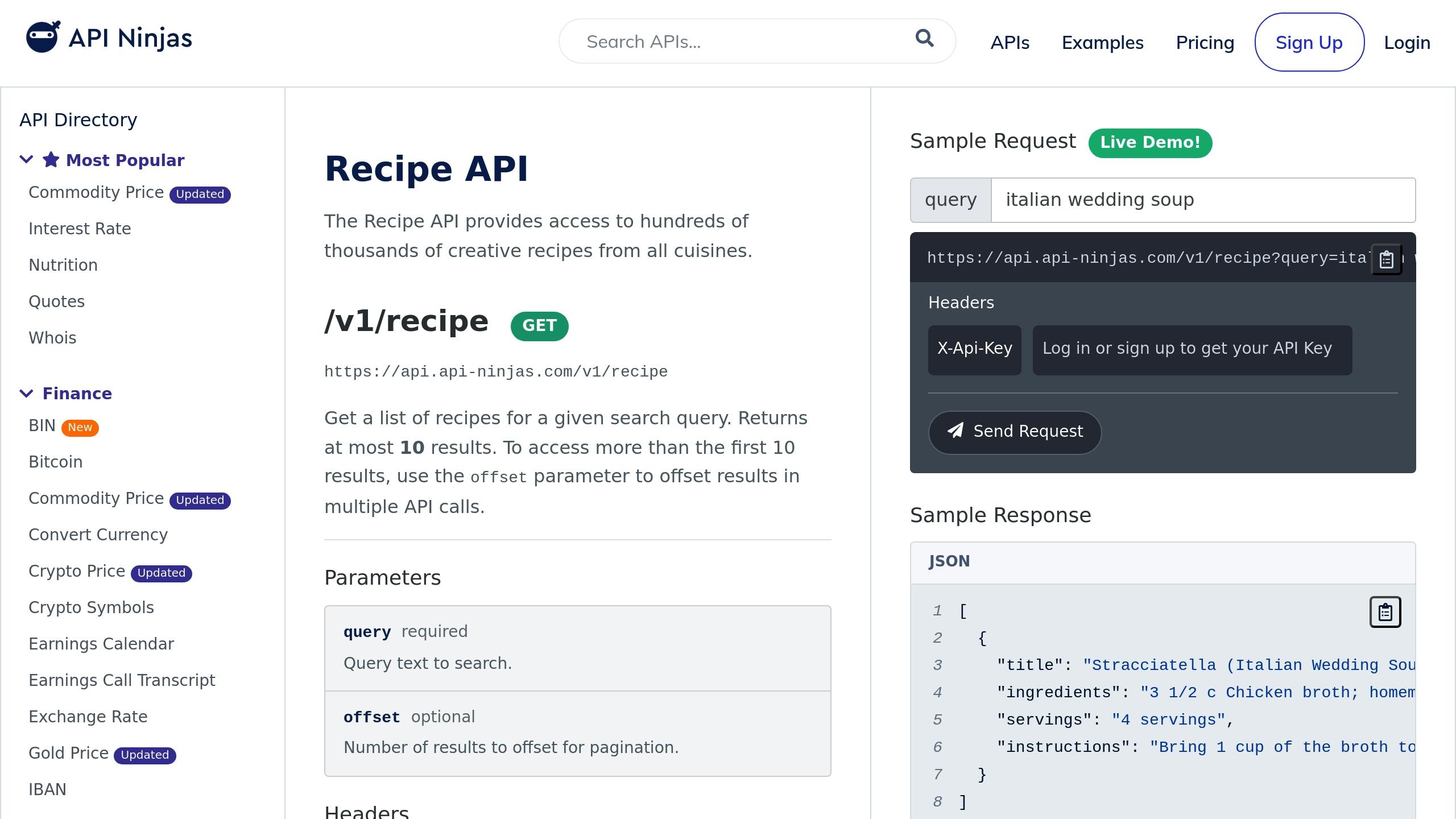Image resolution: width=1456 pixels, height=819 pixels.
Task: Click the Updated badge beside Gold Price
Action: (145, 755)
